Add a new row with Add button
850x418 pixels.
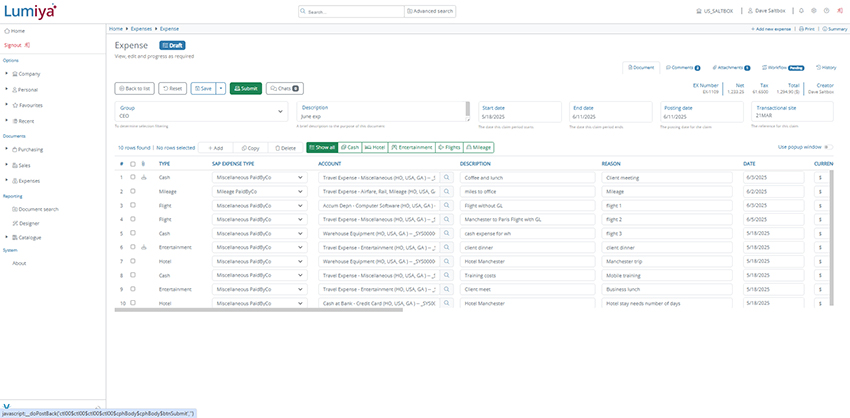pyautogui.click(x=216, y=147)
